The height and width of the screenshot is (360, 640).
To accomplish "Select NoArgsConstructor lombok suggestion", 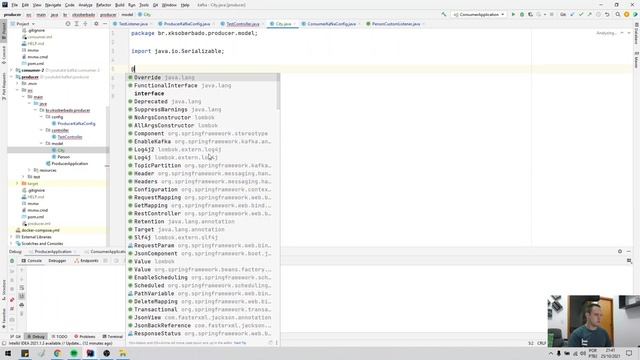I will pos(202,117).
